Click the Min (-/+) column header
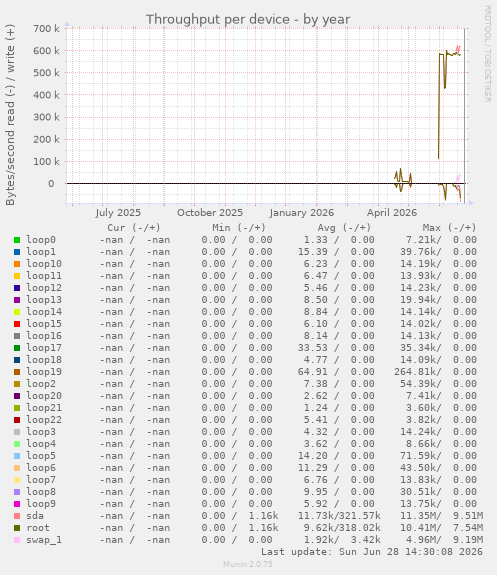Viewport: 497px width, 575px height. [239, 228]
